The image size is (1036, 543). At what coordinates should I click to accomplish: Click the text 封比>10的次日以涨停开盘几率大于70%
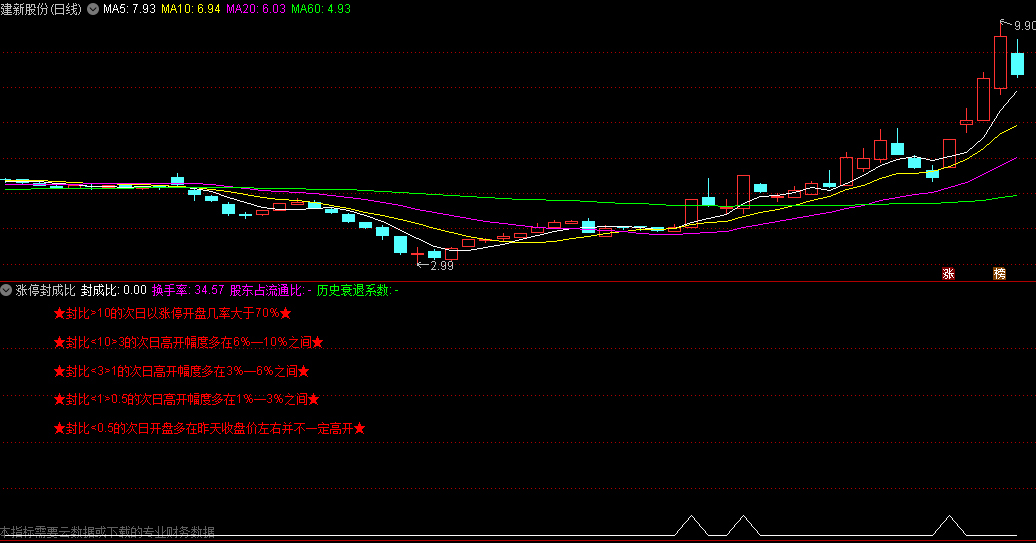172,313
